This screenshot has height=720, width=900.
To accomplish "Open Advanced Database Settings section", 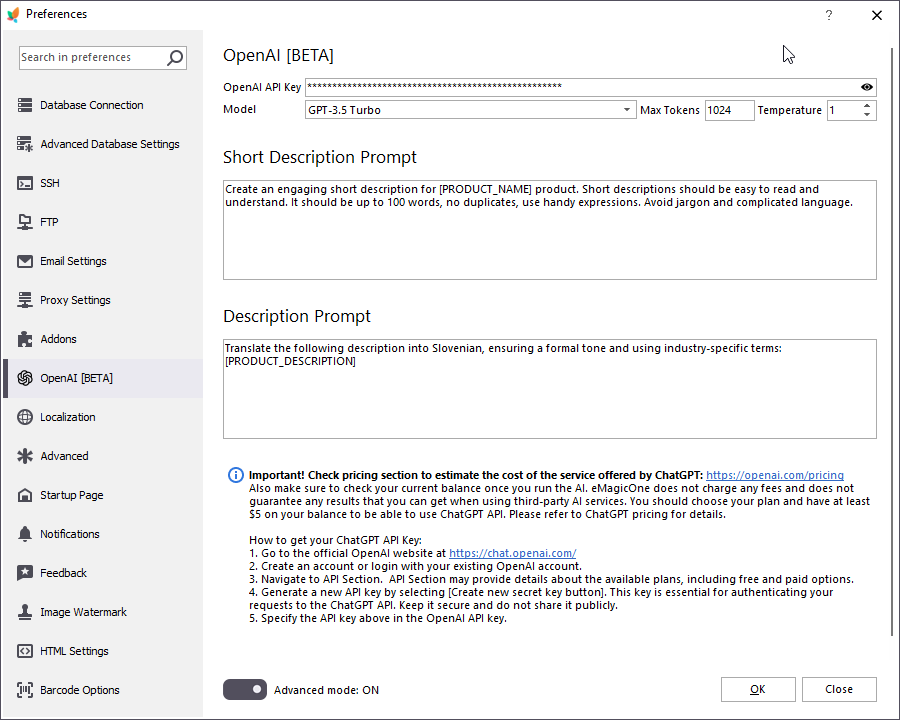I will (x=103, y=144).
